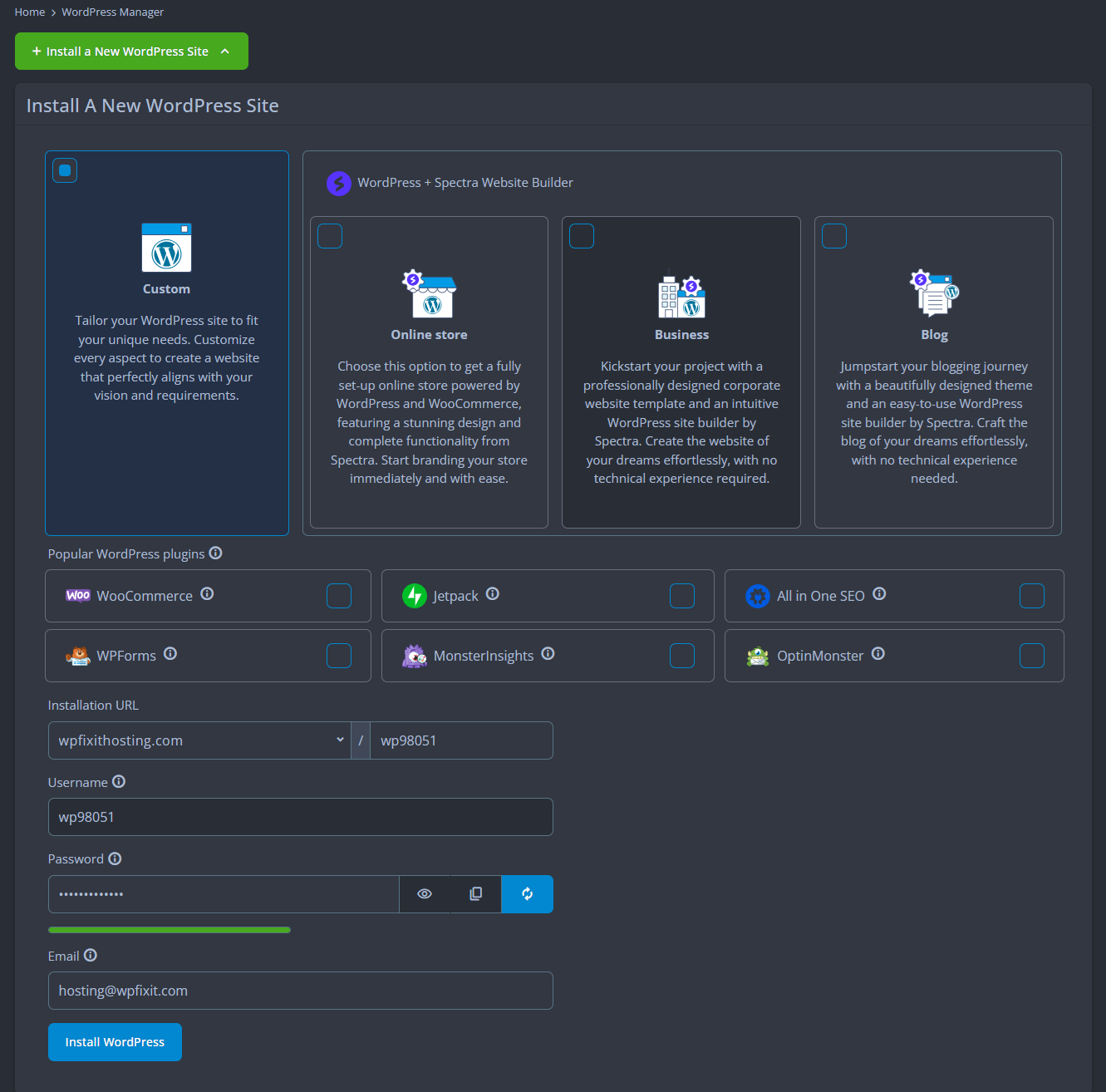Click the Install A New WordPress Site heading

pos(152,106)
